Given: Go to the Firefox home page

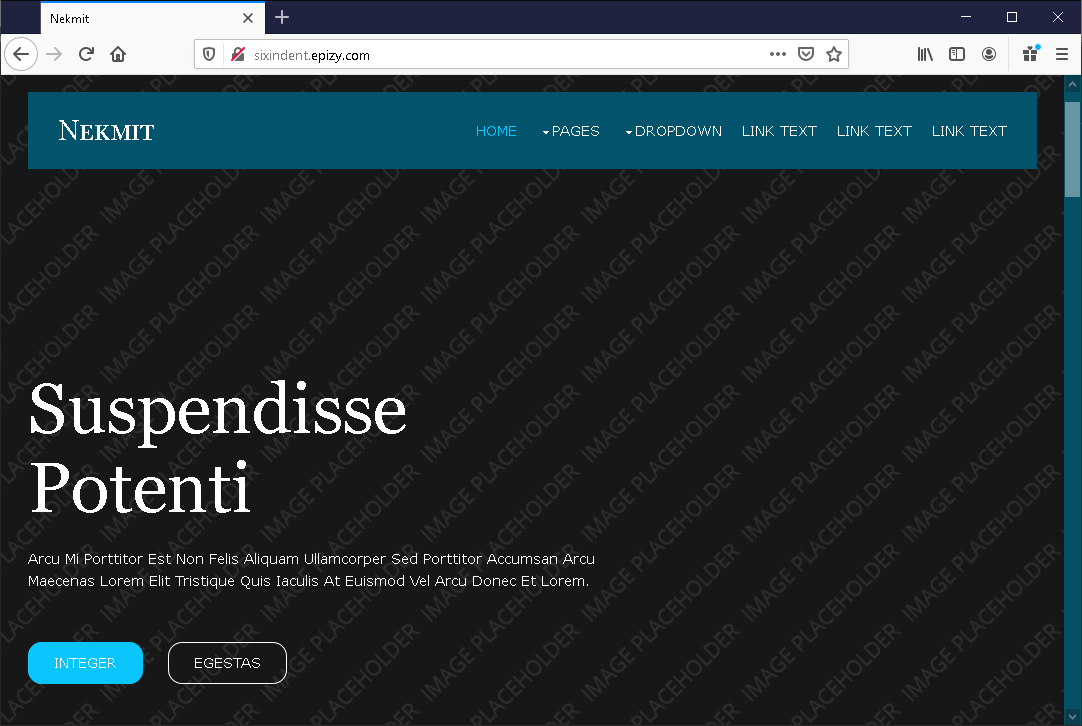Looking at the screenshot, I should [x=118, y=54].
